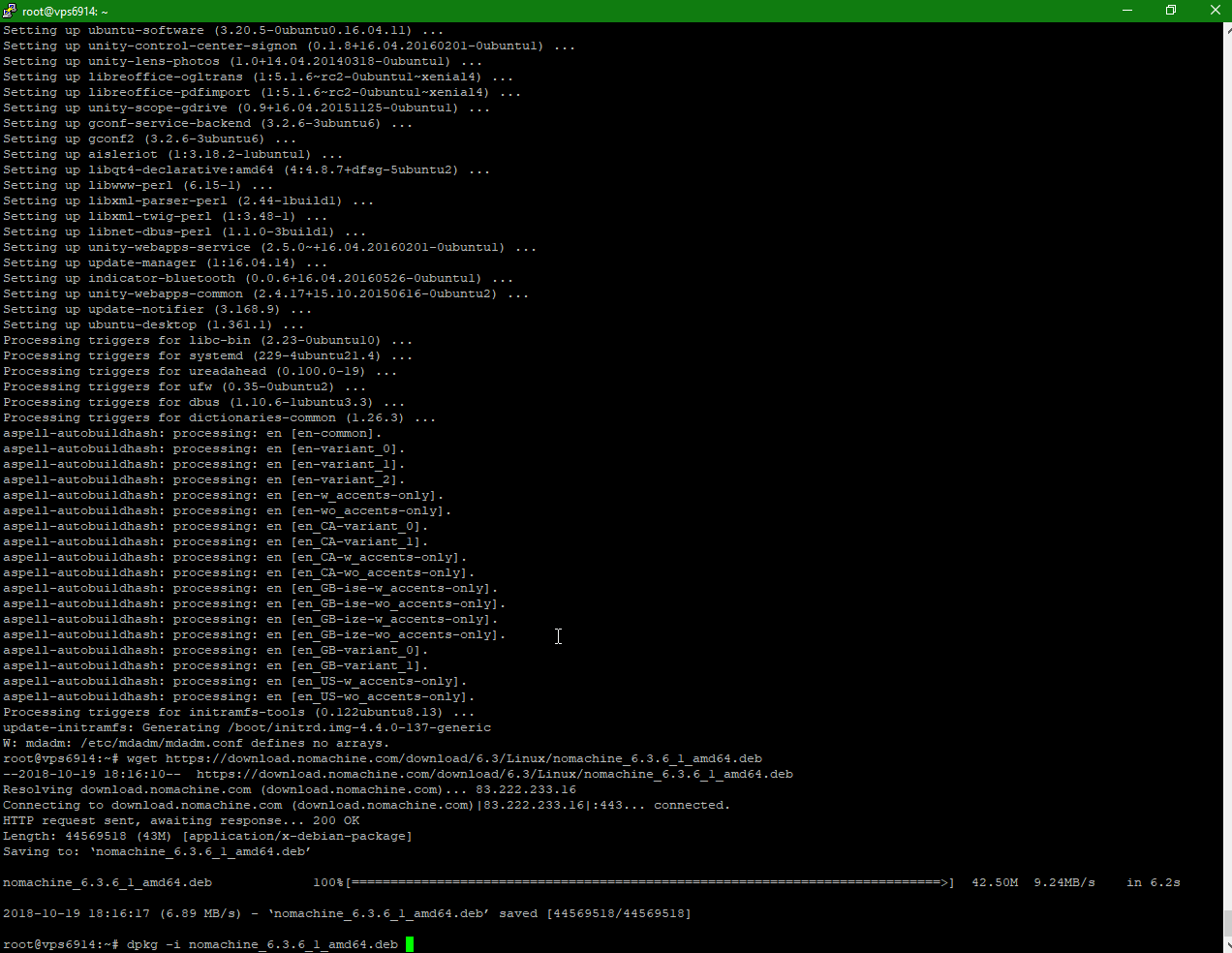Viewport: 1232px width, 953px height.
Task: Click the 'Length: 44569518 (43M)' line
Action: pos(207,836)
